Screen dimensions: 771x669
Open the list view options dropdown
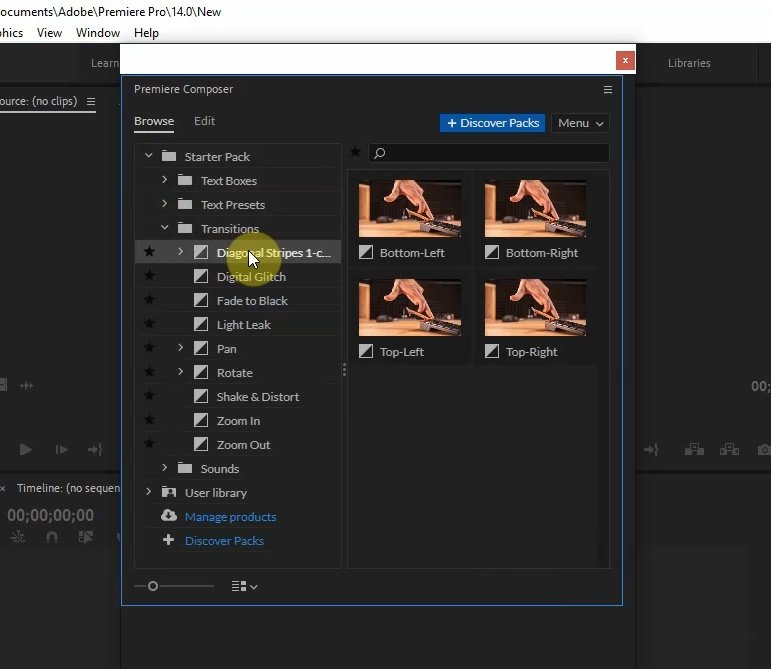point(244,586)
